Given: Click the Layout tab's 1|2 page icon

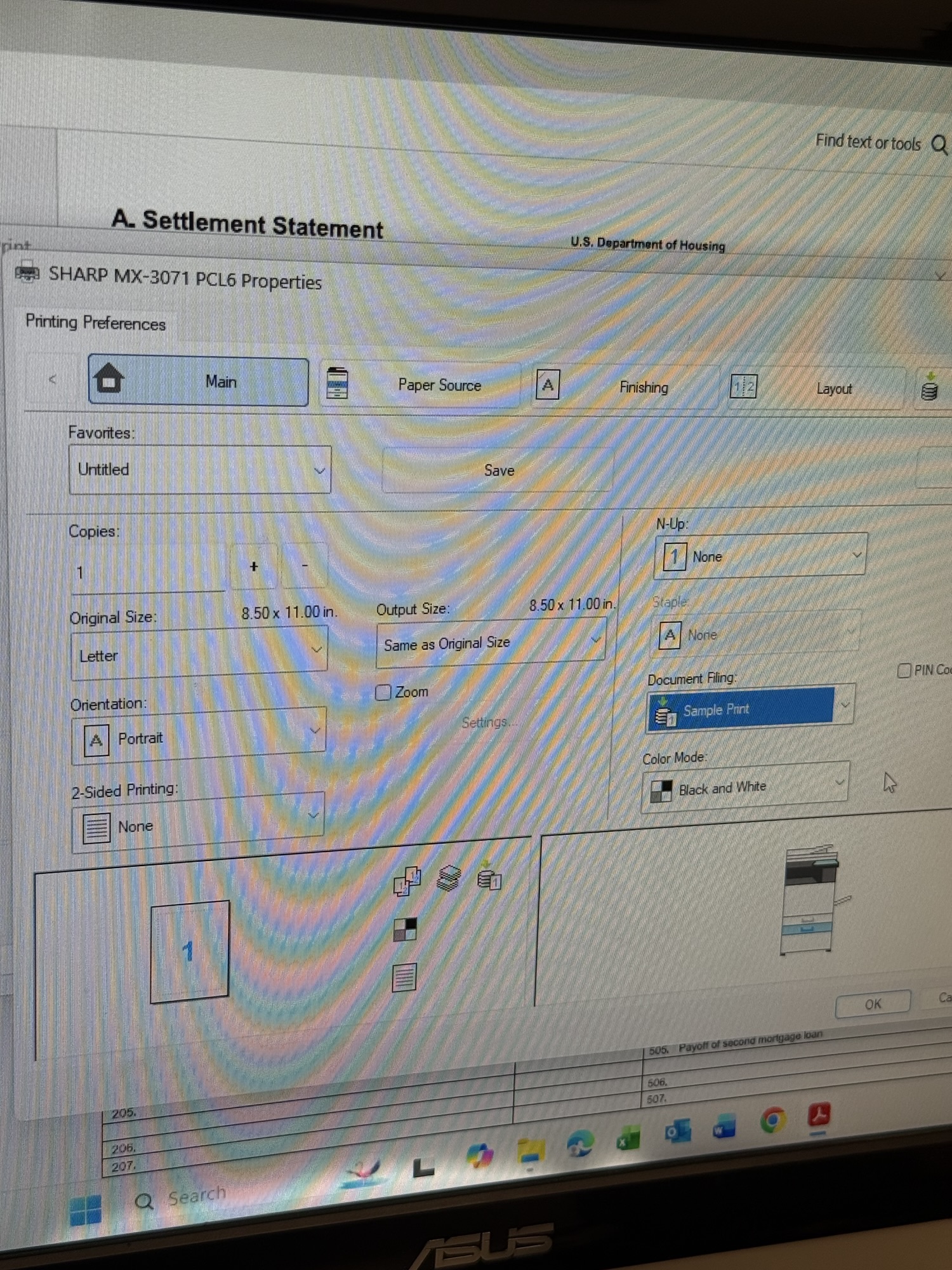Looking at the screenshot, I should 743,386.
